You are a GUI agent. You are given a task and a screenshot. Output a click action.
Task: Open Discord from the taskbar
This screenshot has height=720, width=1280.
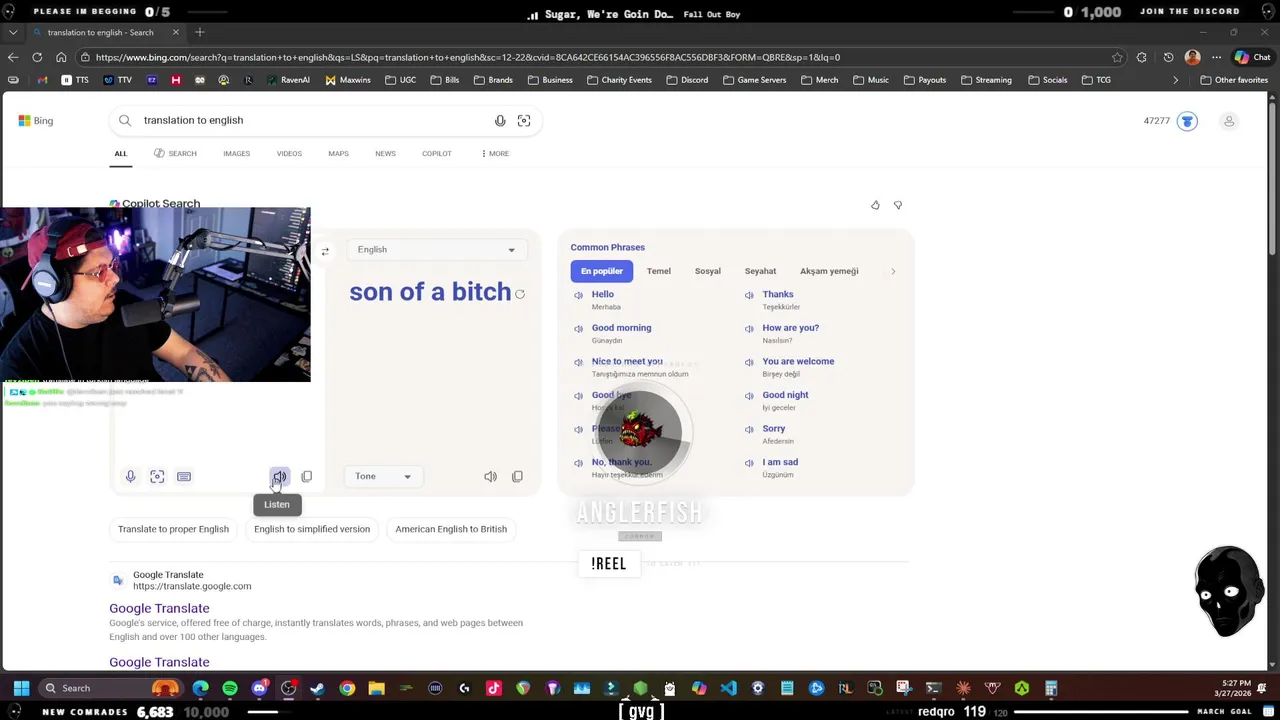(260, 688)
